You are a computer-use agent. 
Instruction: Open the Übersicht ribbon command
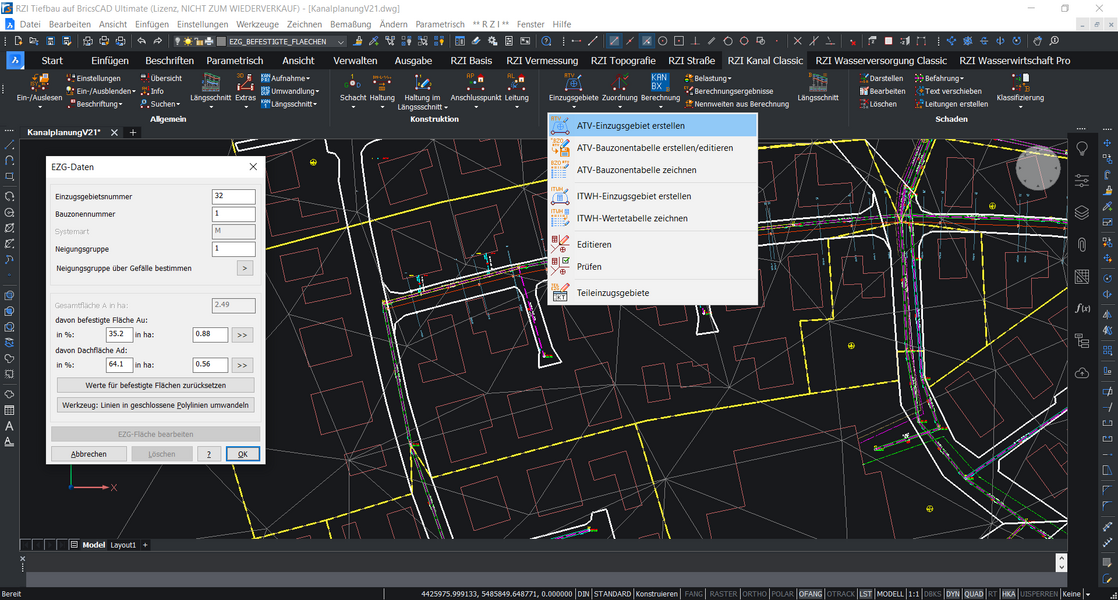tap(161, 78)
